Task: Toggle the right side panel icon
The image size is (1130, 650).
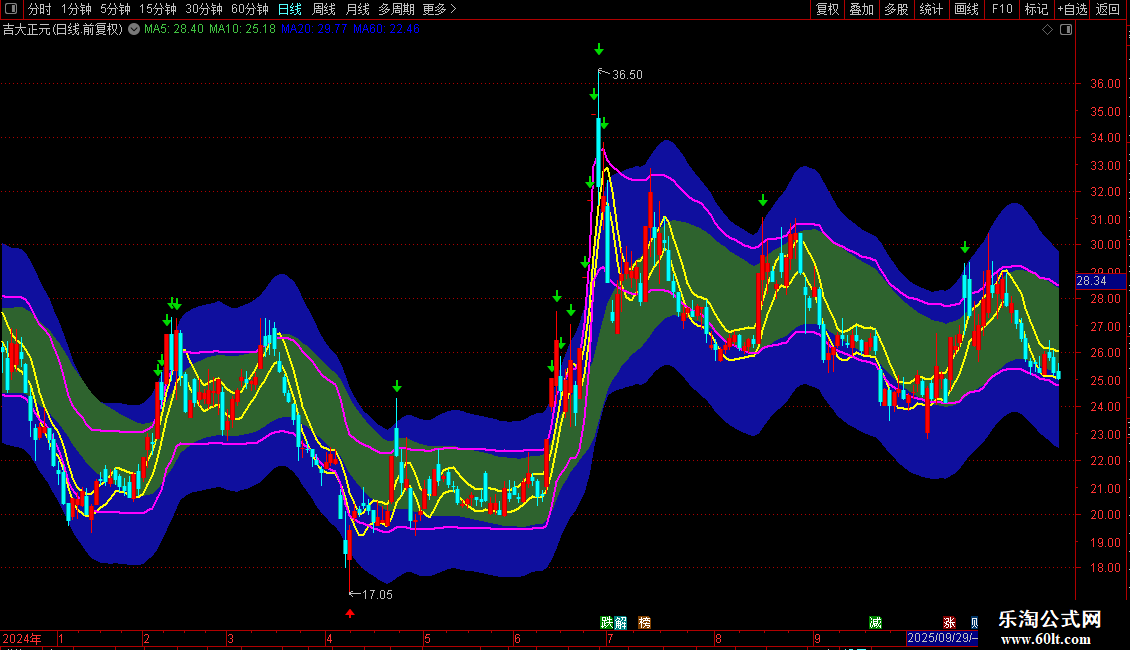Action: [1066, 30]
